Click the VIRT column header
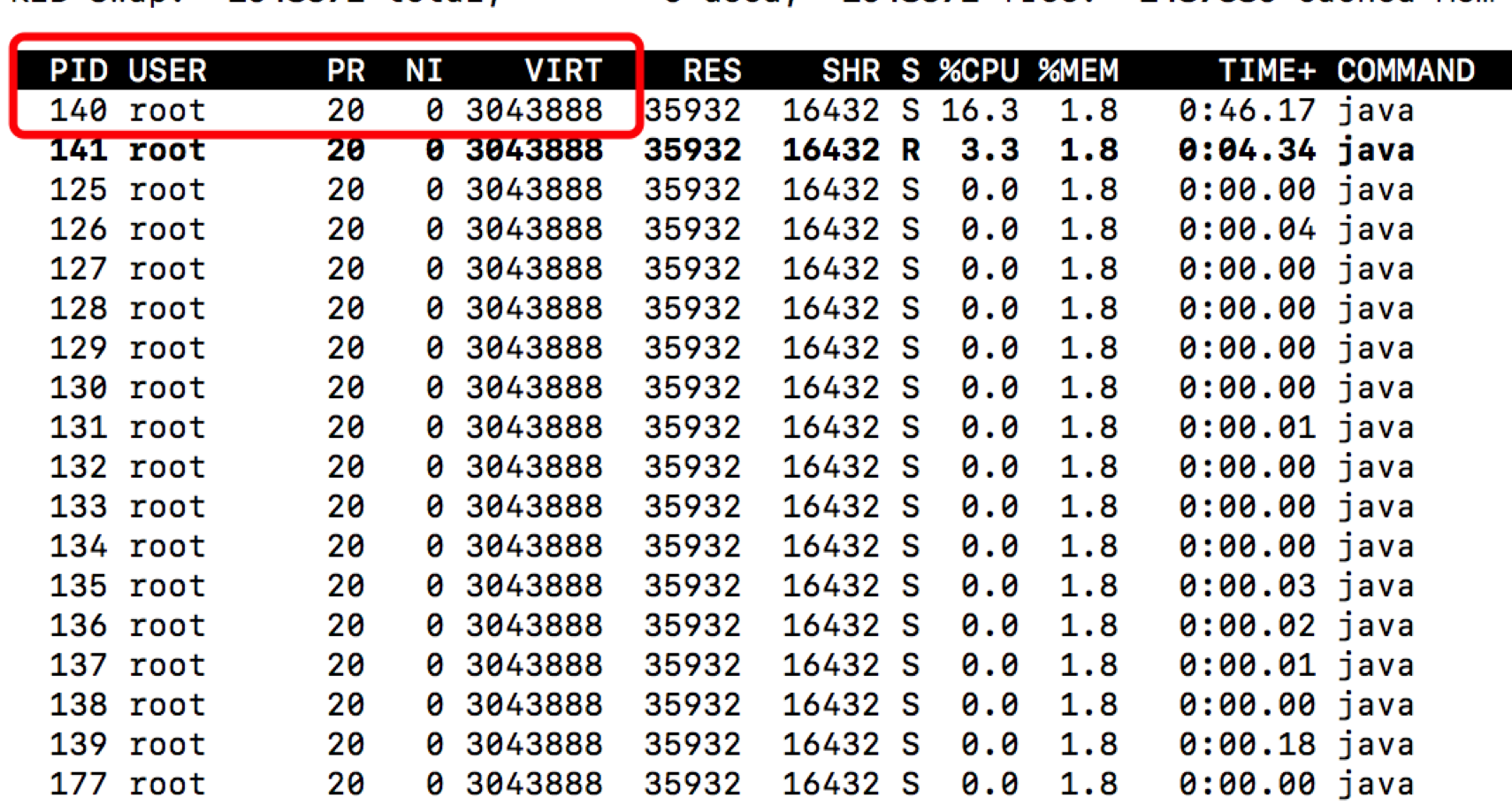 563,71
